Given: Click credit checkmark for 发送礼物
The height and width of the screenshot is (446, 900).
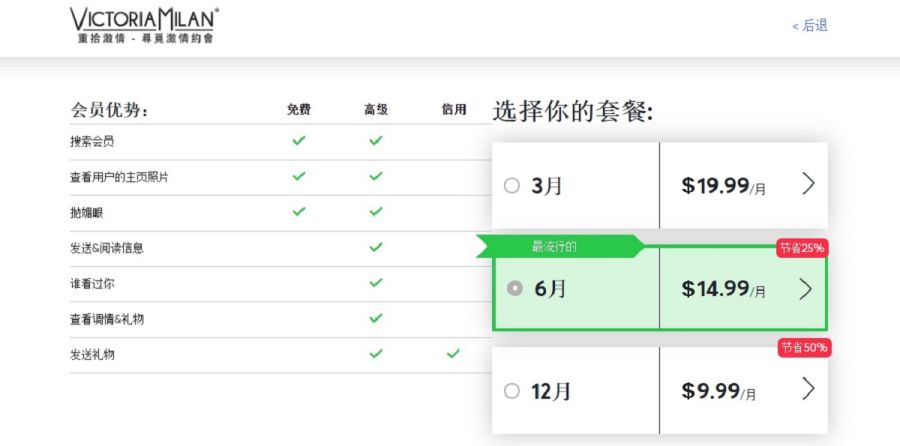Looking at the screenshot, I should coord(453,354).
